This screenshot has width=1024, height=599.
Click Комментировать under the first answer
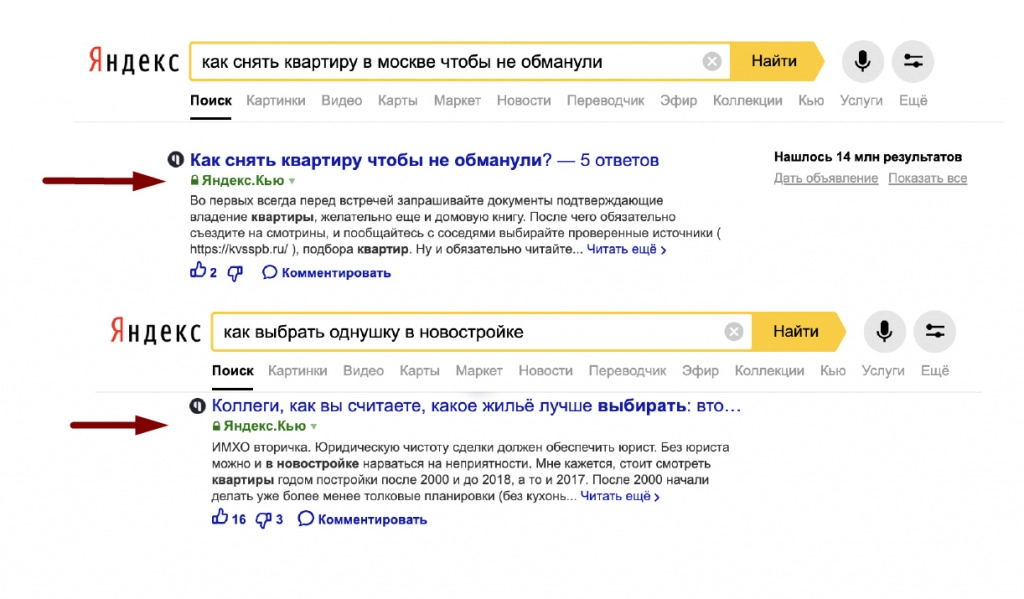[327, 272]
